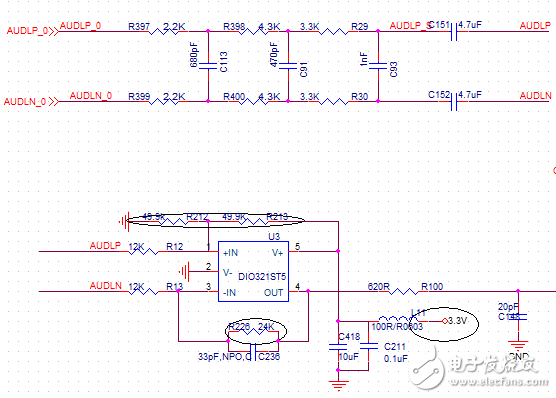Click the AUDLN net label after C152
Viewport: 556px width, 398px height.
[535, 96]
